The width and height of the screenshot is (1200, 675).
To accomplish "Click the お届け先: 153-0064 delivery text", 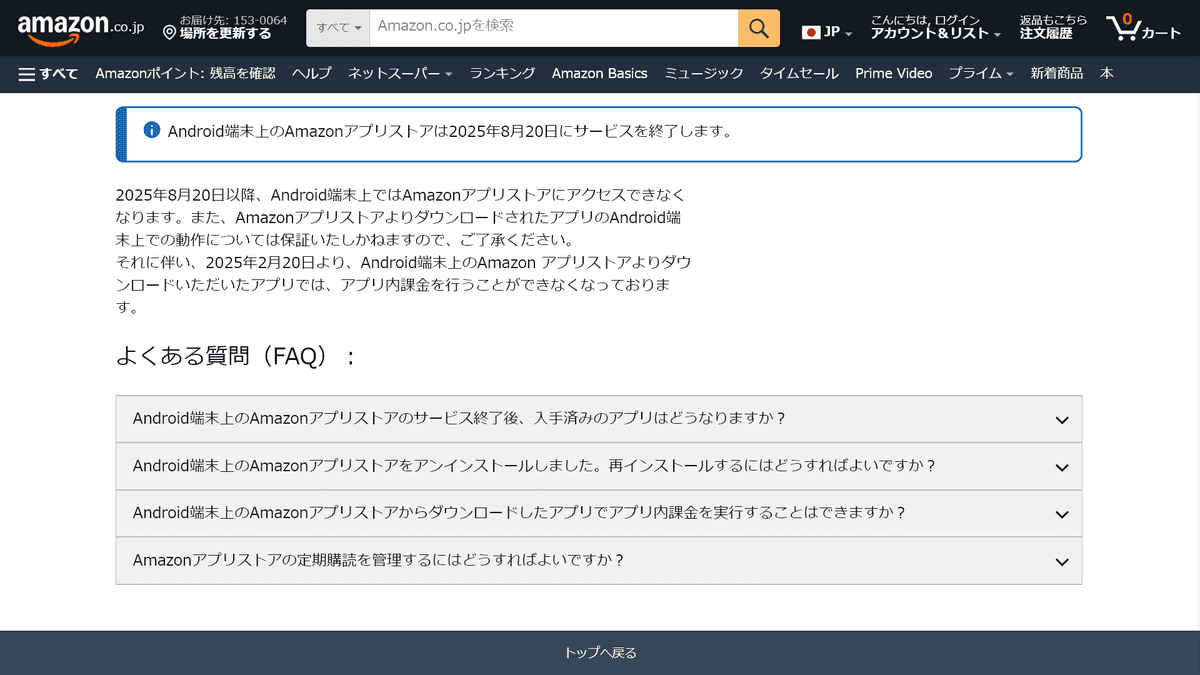I will (x=233, y=20).
